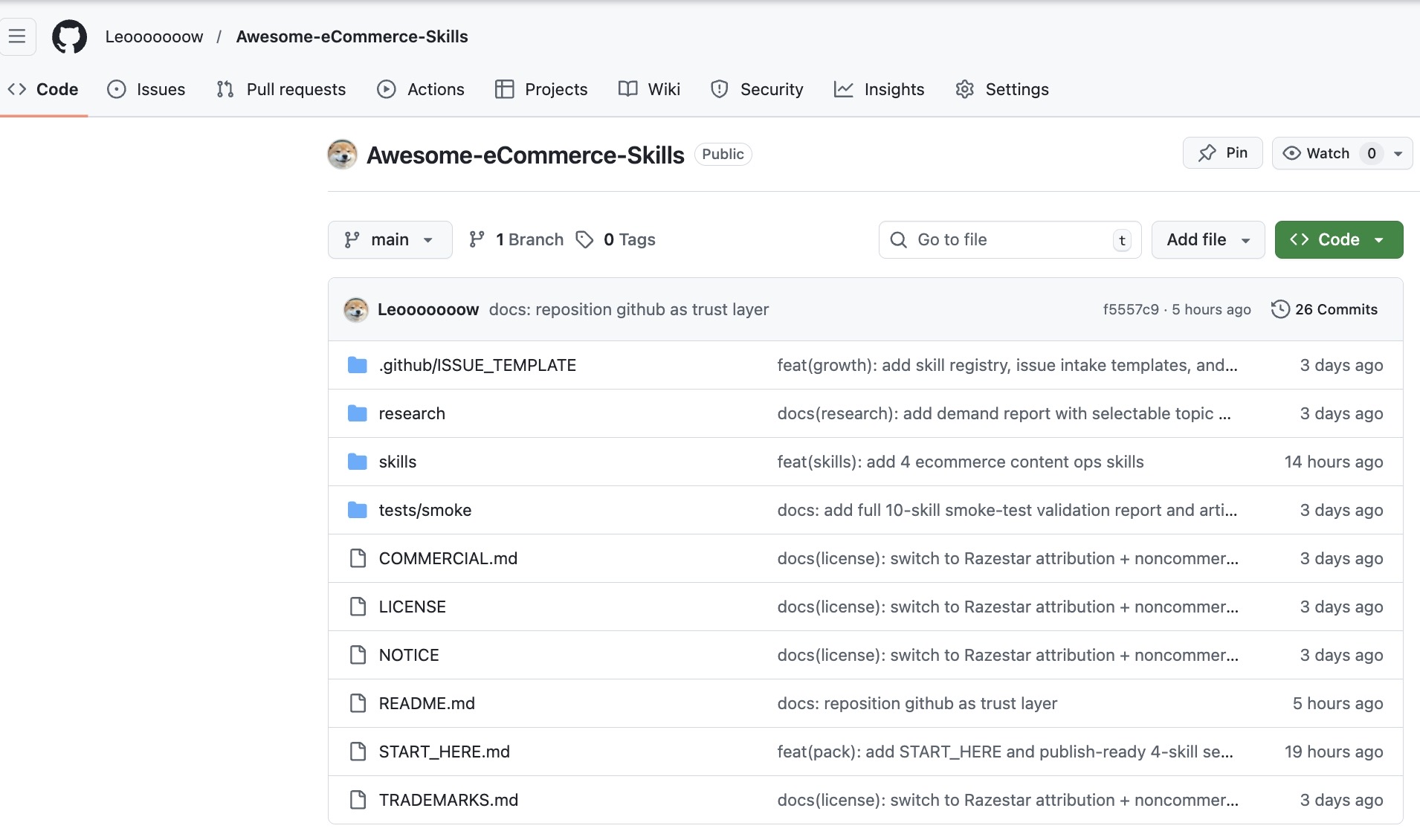Pin this repository to profile

pos(1222,153)
